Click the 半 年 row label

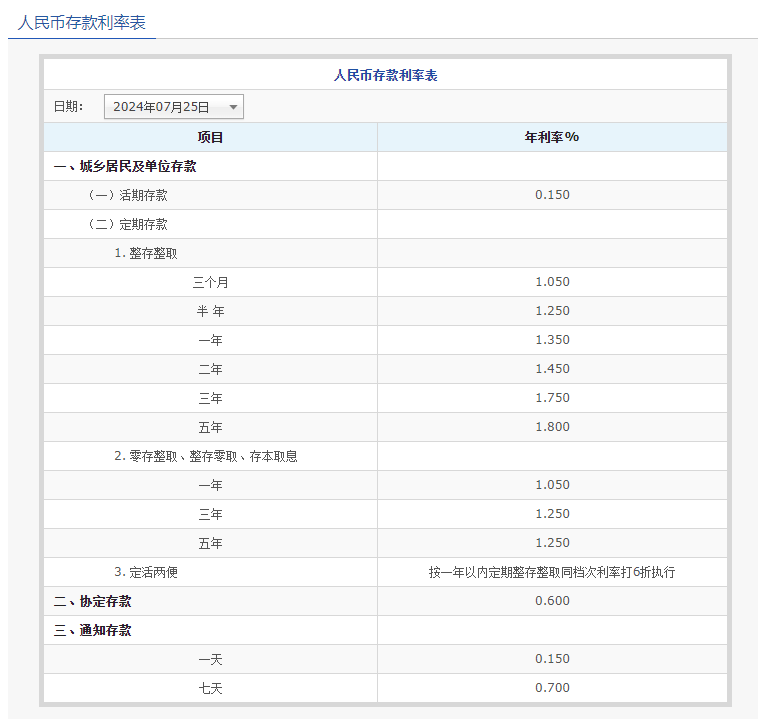210,311
